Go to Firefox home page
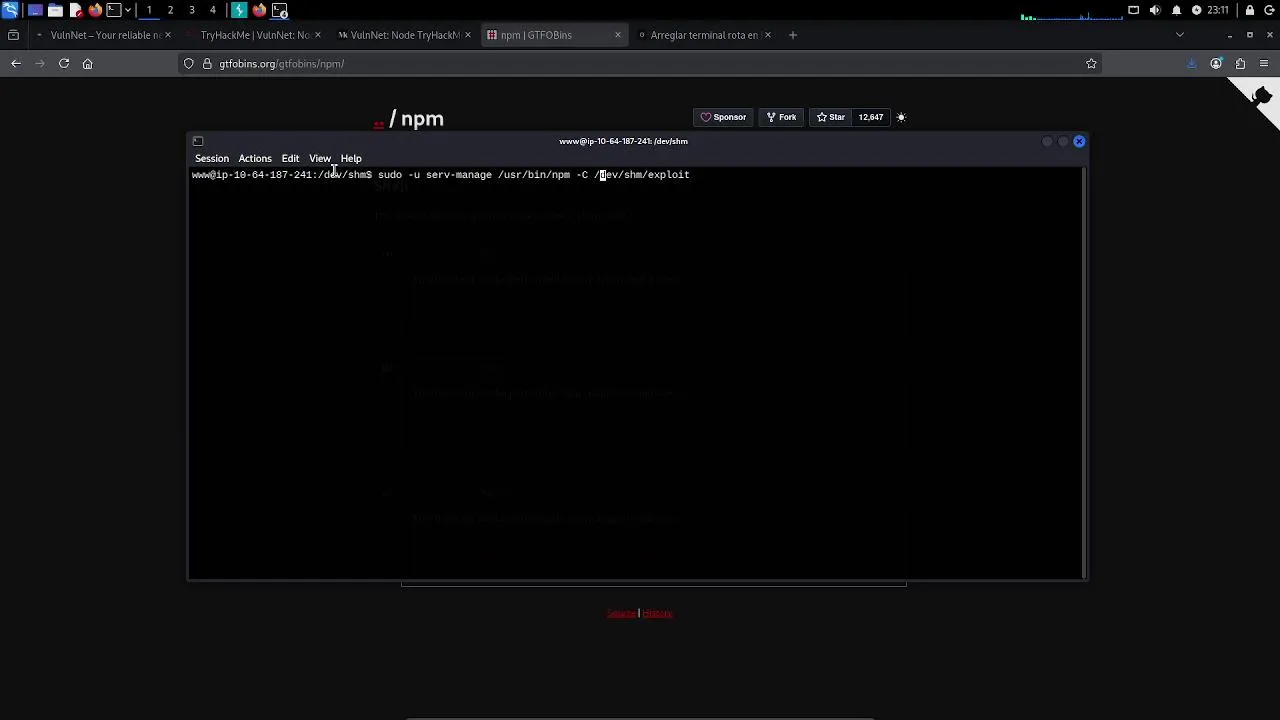This screenshot has width=1280, height=720. [x=87, y=64]
